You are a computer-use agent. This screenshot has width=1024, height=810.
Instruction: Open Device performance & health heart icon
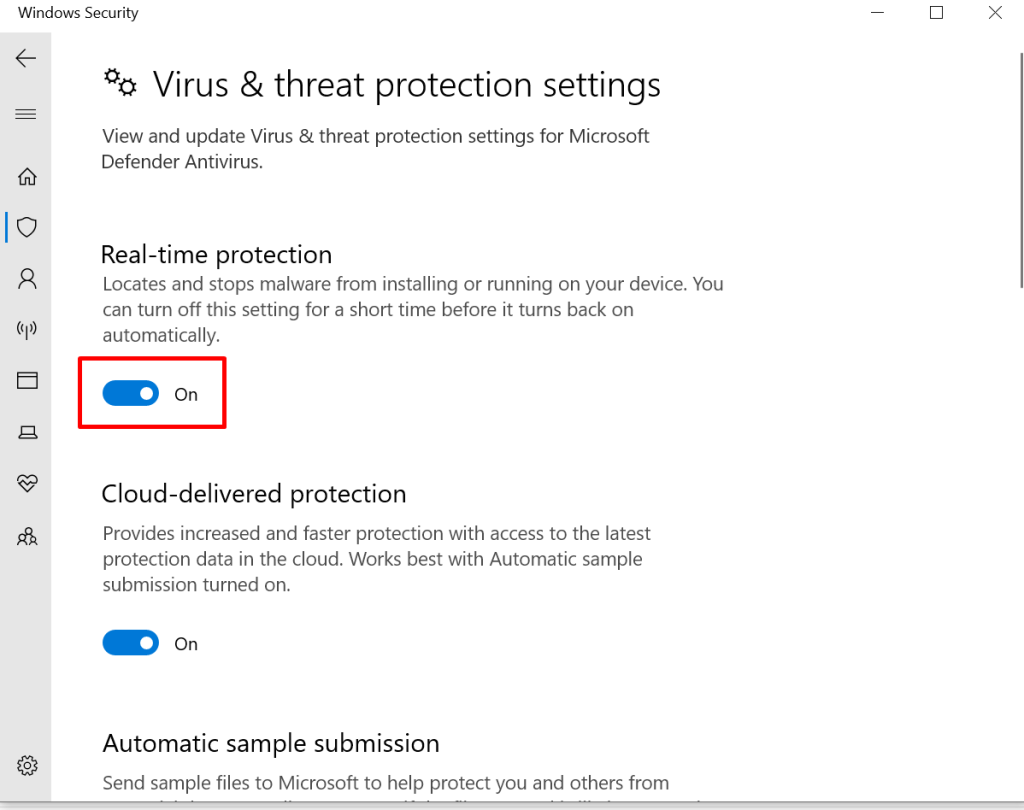[x=27, y=484]
